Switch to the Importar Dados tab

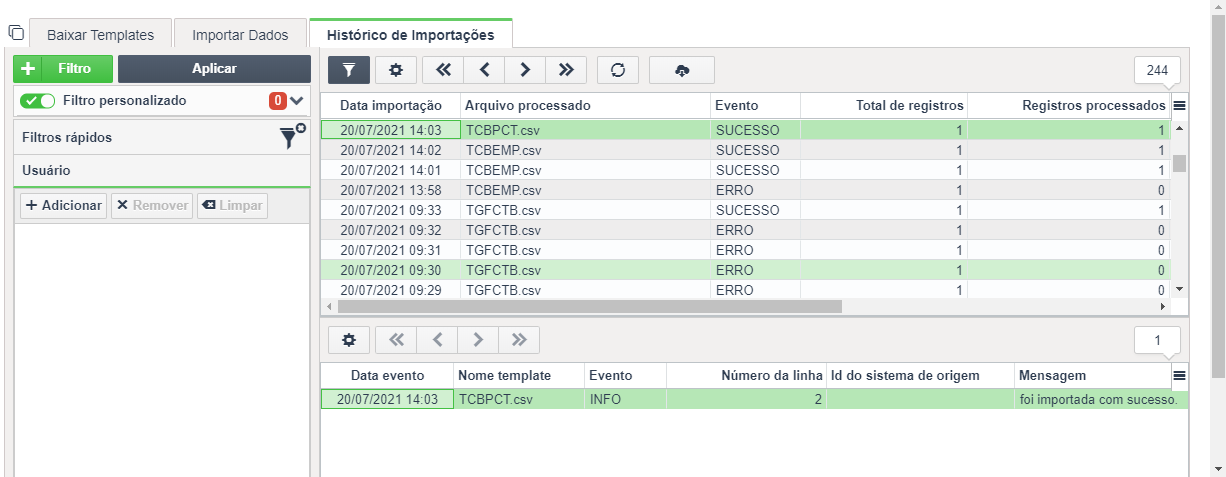coord(240,35)
